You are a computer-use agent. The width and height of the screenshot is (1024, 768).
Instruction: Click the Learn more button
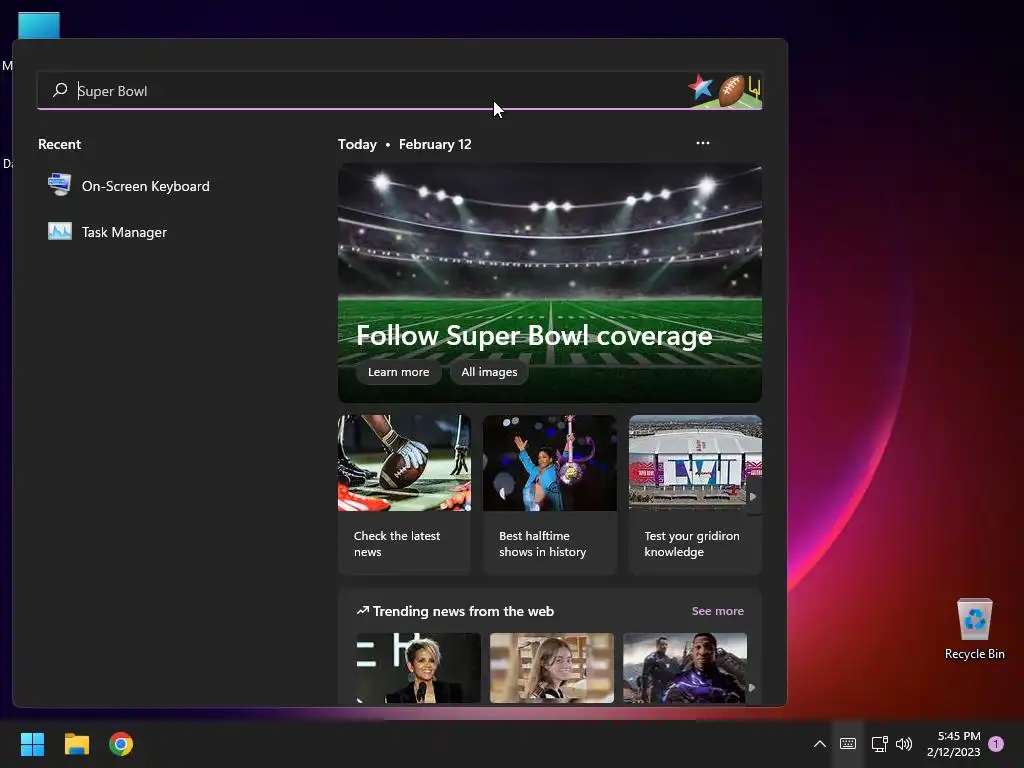[x=398, y=372]
